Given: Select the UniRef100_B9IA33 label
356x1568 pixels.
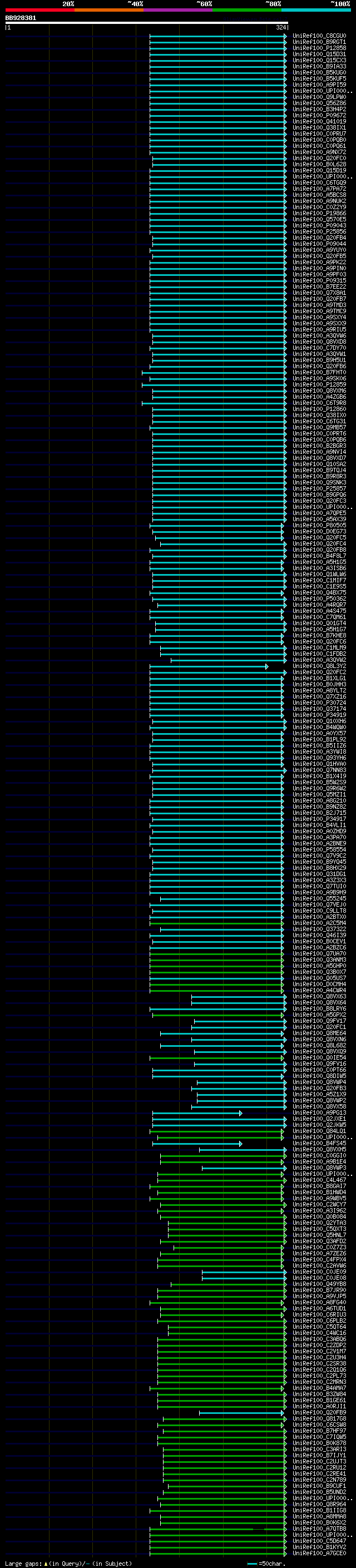Looking at the screenshot, I should click(x=319, y=66).
